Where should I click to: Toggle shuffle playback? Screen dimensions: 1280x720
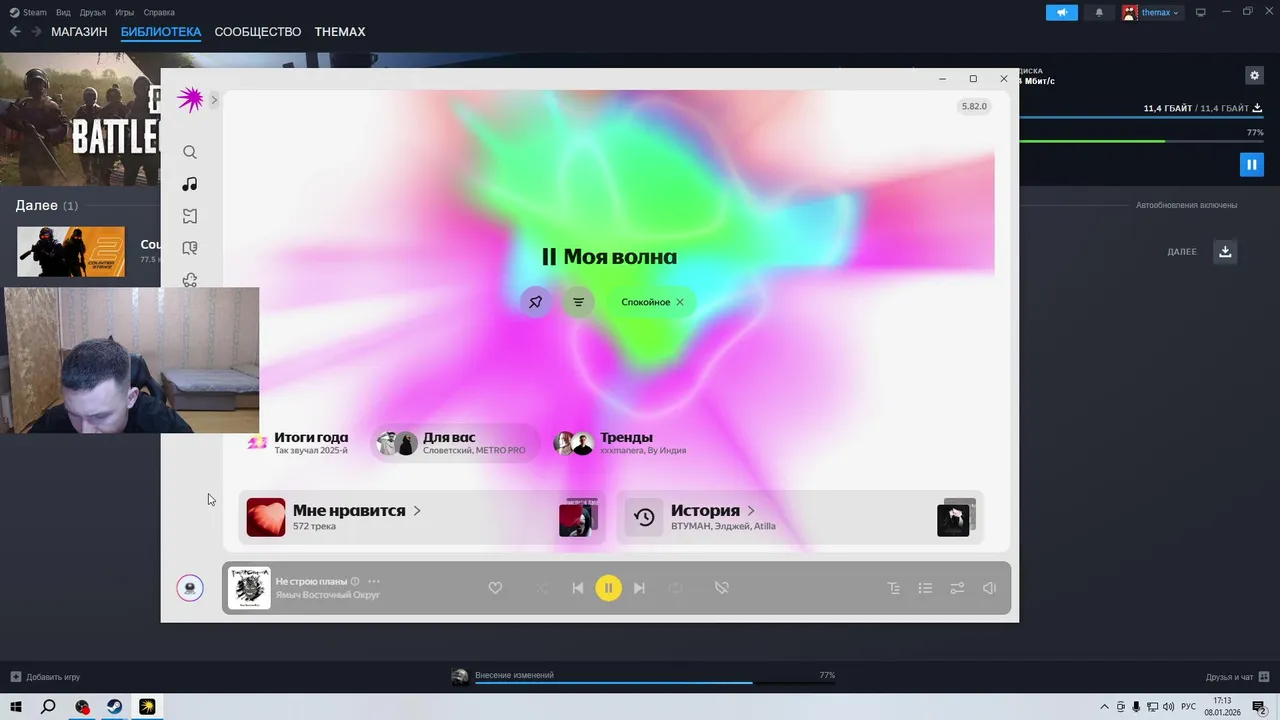(542, 588)
